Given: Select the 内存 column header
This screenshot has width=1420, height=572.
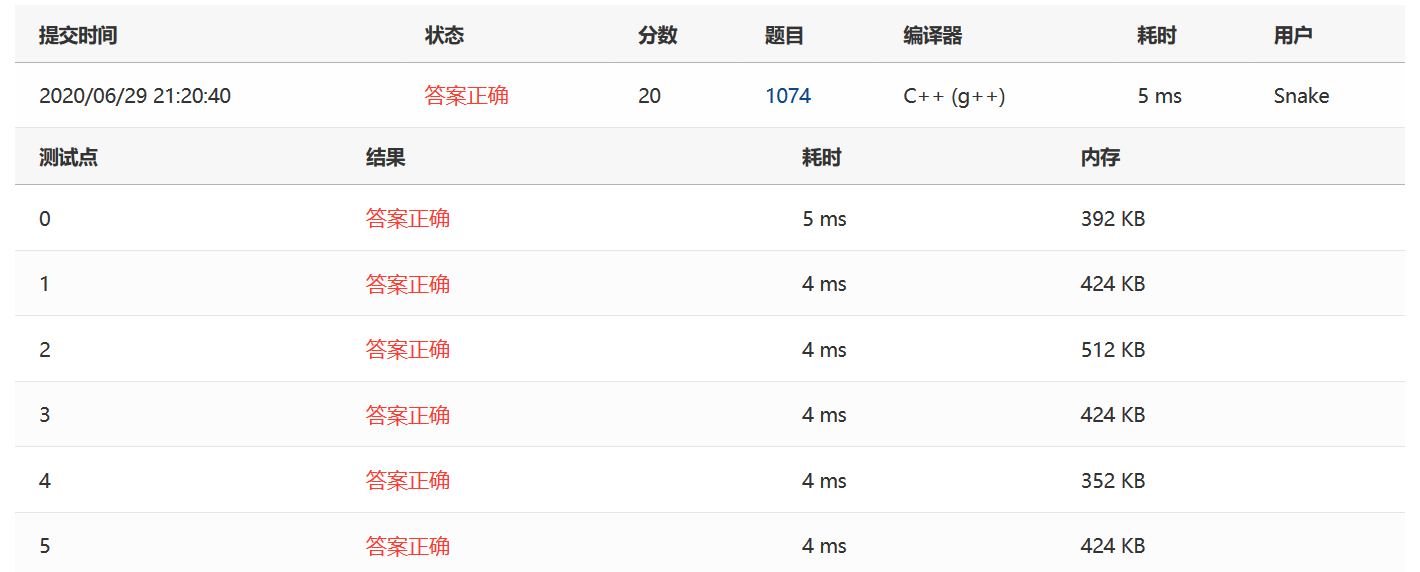Looking at the screenshot, I should [x=1100, y=157].
